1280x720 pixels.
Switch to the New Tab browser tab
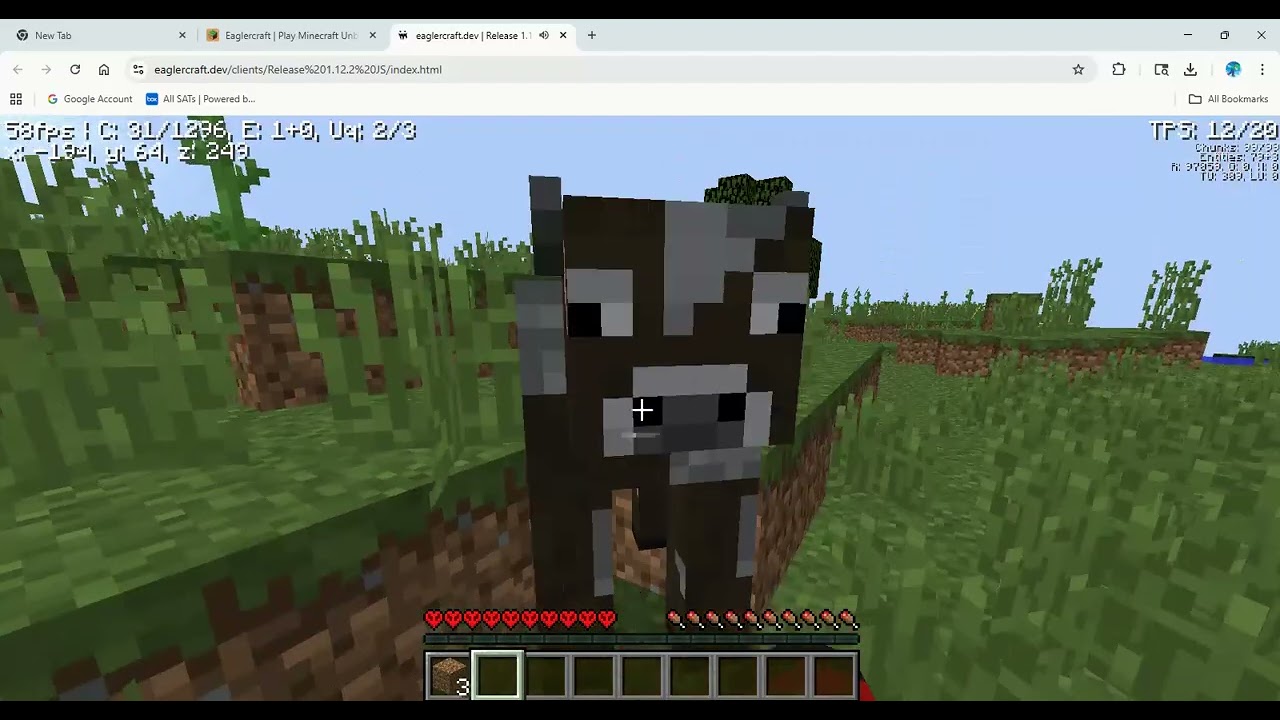pyautogui.click(x=100, y=35)
